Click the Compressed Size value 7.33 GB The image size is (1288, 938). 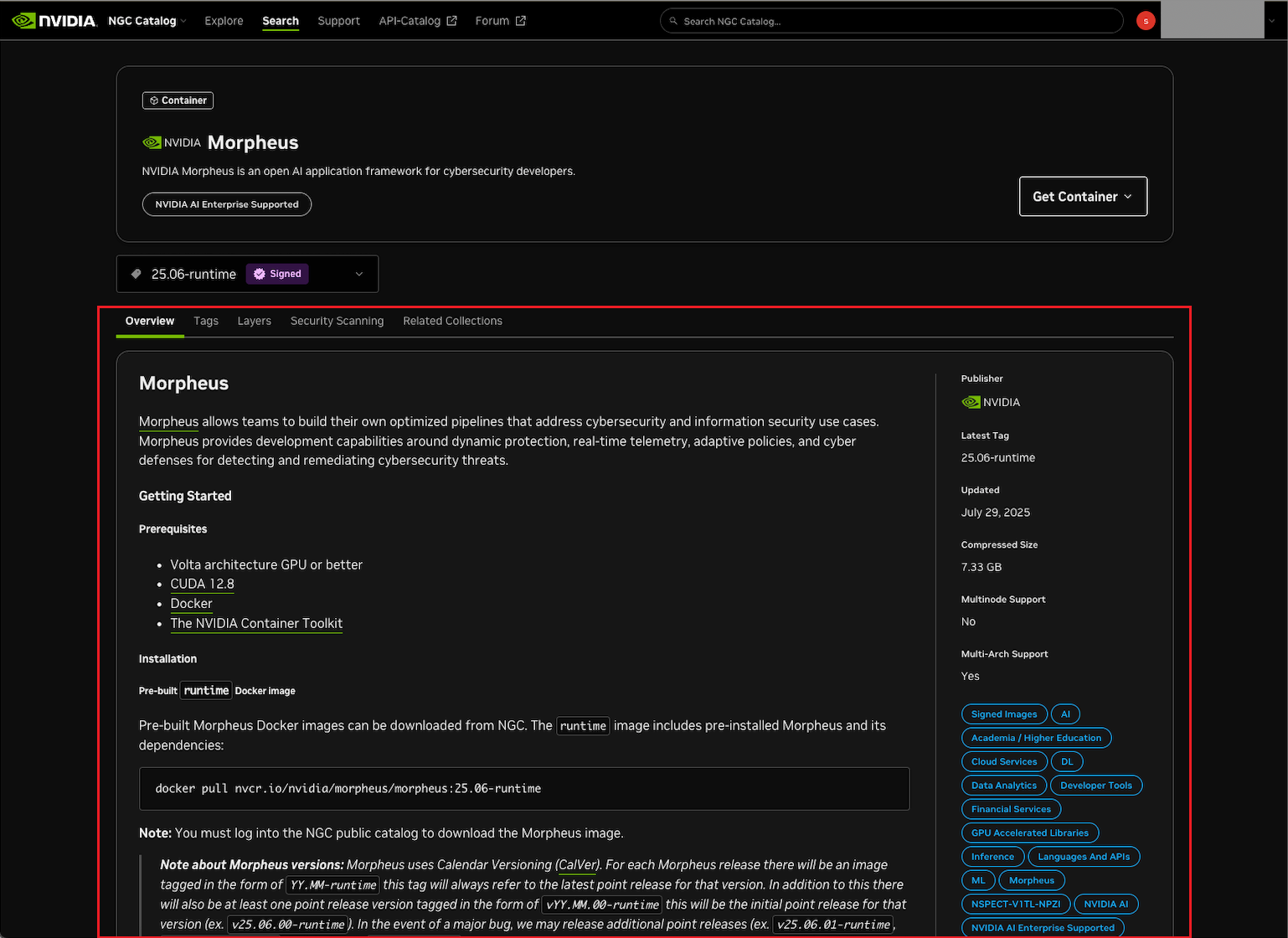point(981,567)
